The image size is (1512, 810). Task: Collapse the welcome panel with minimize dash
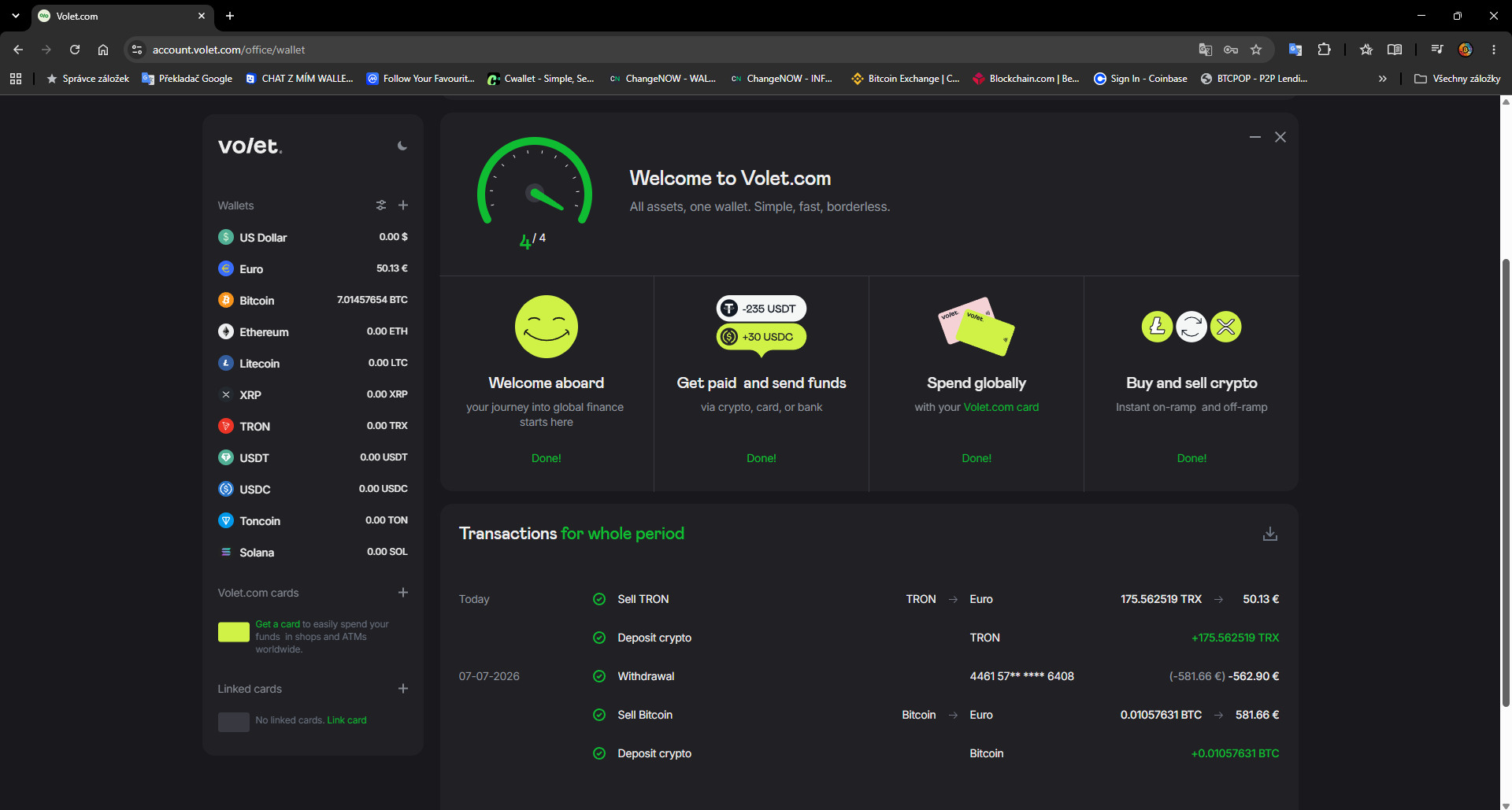tap(1255, 137)
